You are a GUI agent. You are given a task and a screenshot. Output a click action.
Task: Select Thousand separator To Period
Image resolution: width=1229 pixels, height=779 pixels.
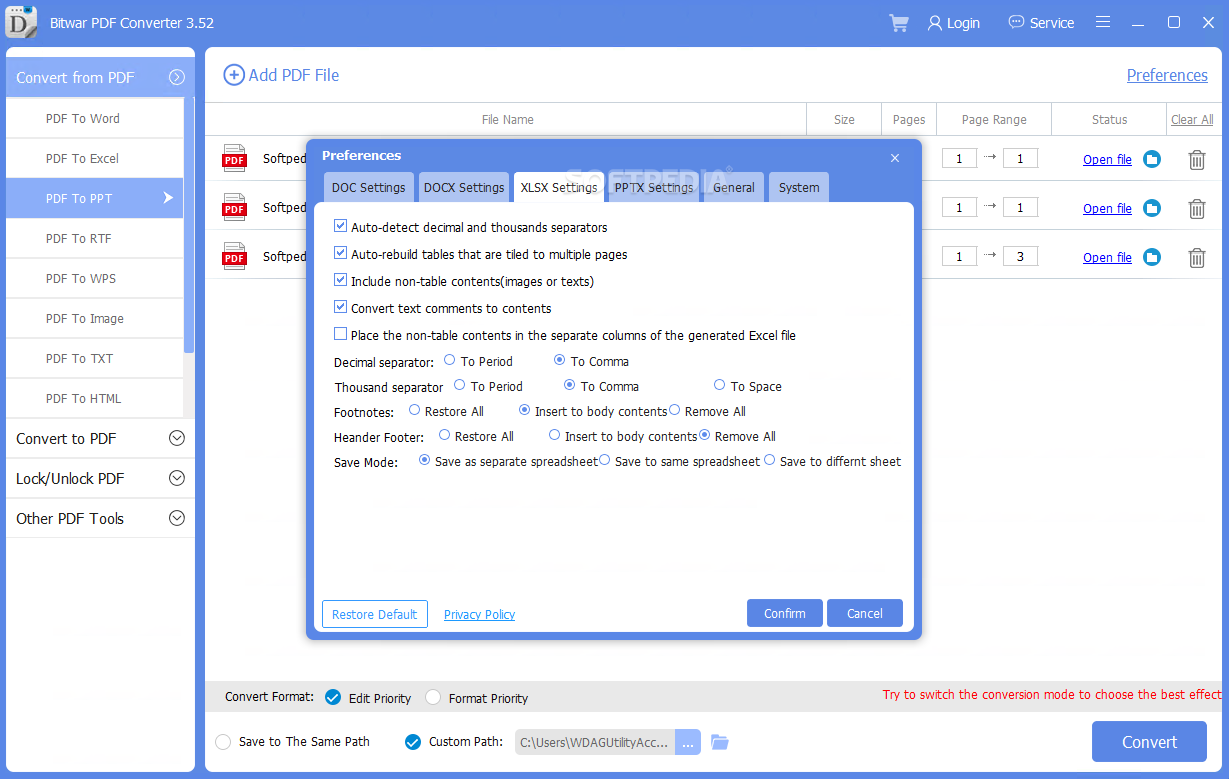tap(460, 385)
